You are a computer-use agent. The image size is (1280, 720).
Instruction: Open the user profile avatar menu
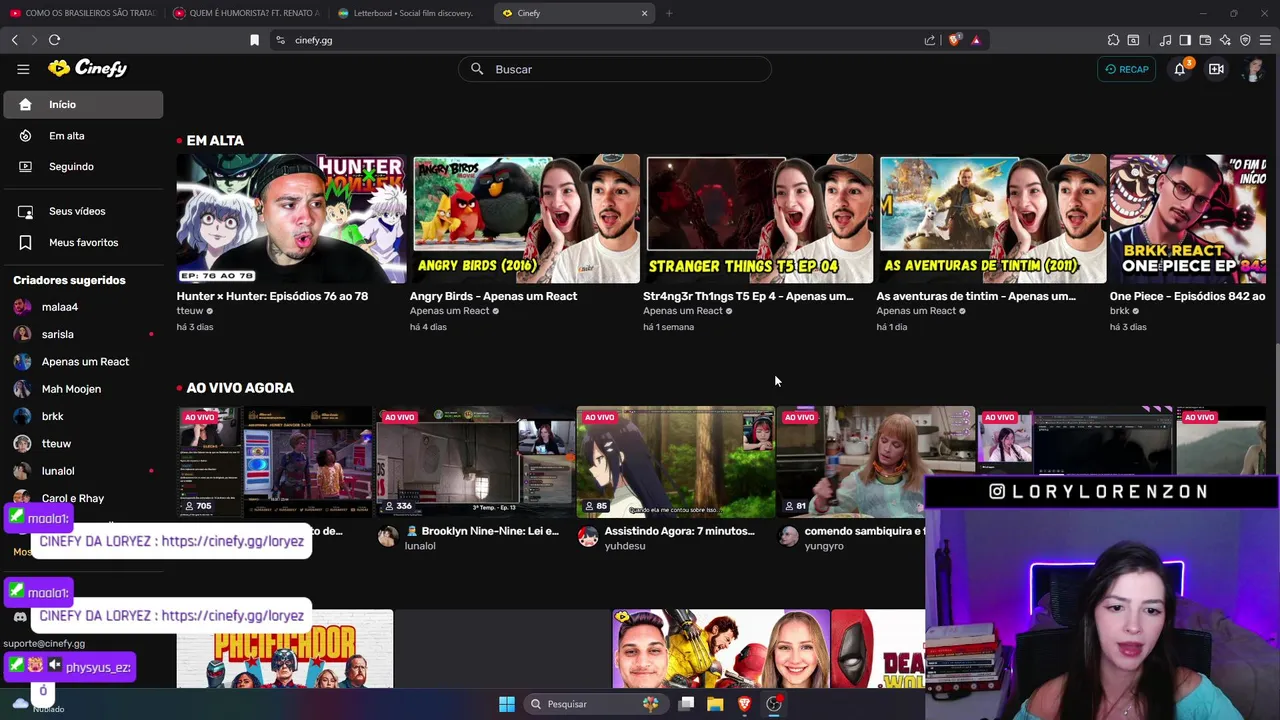1253,69
